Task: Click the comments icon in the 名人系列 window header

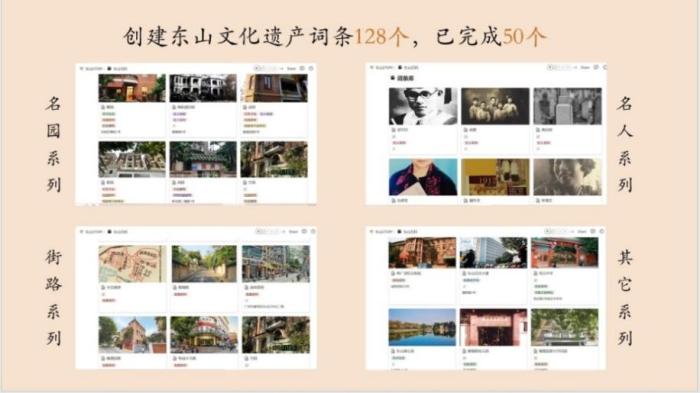Action: [596, 67]
